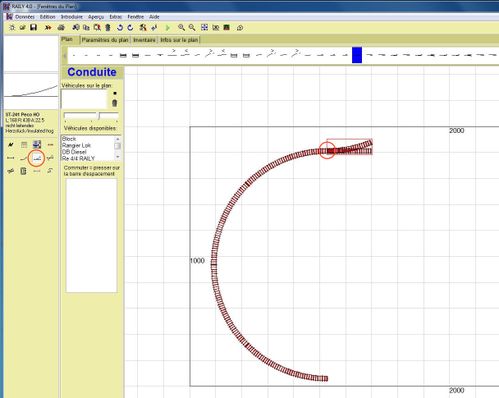Click the black dot button above trash
The width and height of the screenshot is (499, 398).
[115, 93]
